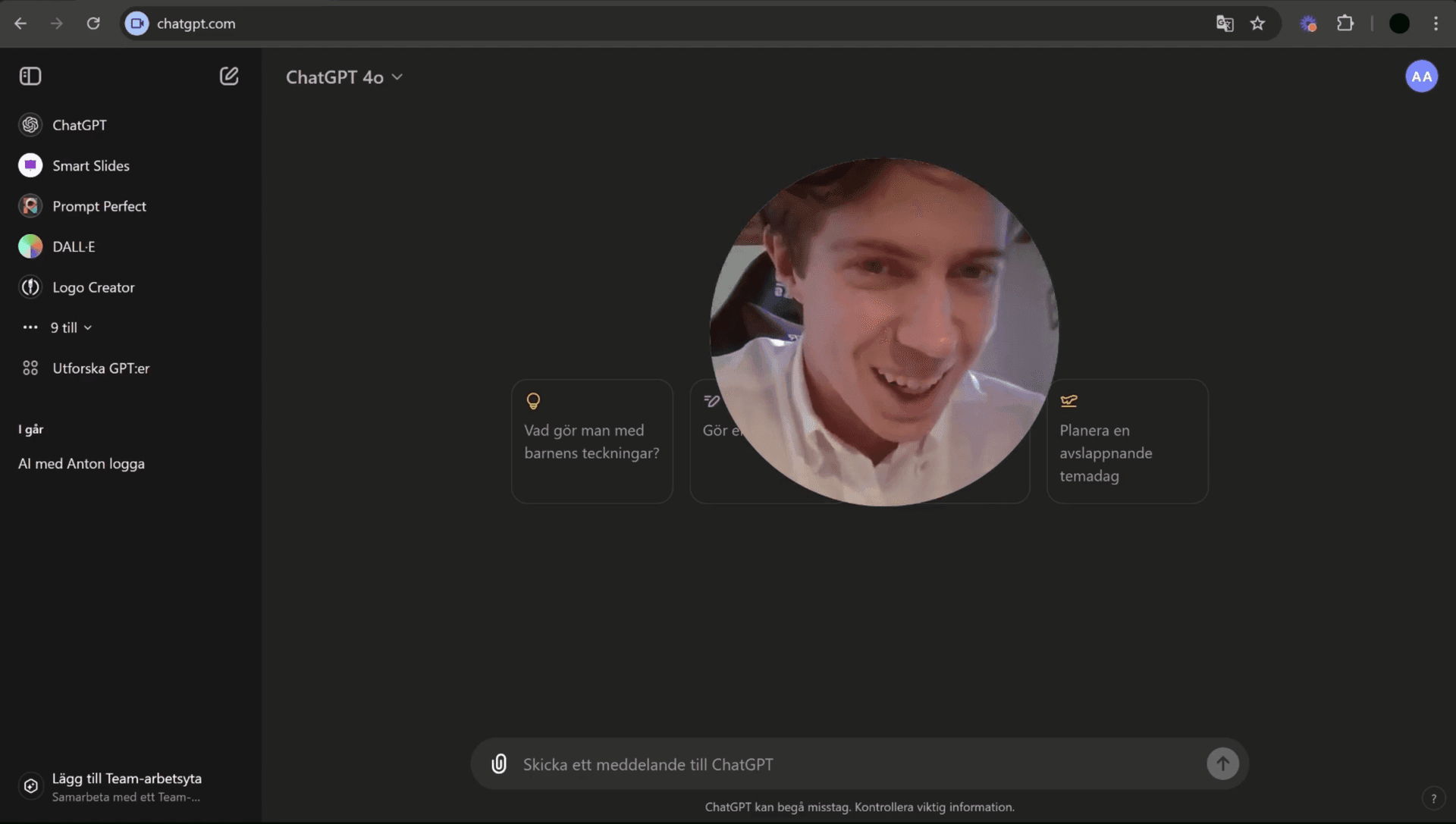
Task: Open the browser three-dot menu
Action: [x=1436, y=23]
